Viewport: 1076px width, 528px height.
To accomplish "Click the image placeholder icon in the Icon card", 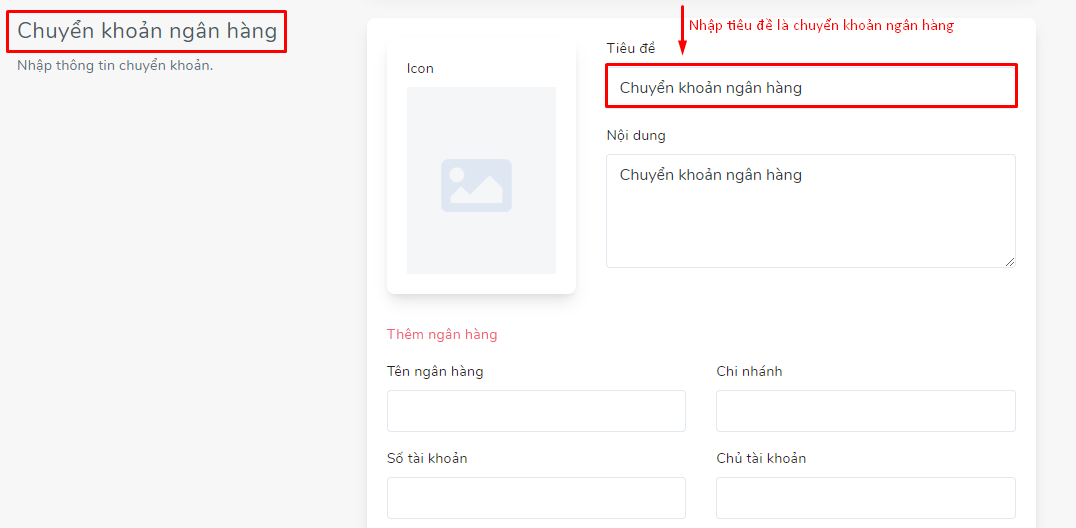I will [x=476, y=185].
